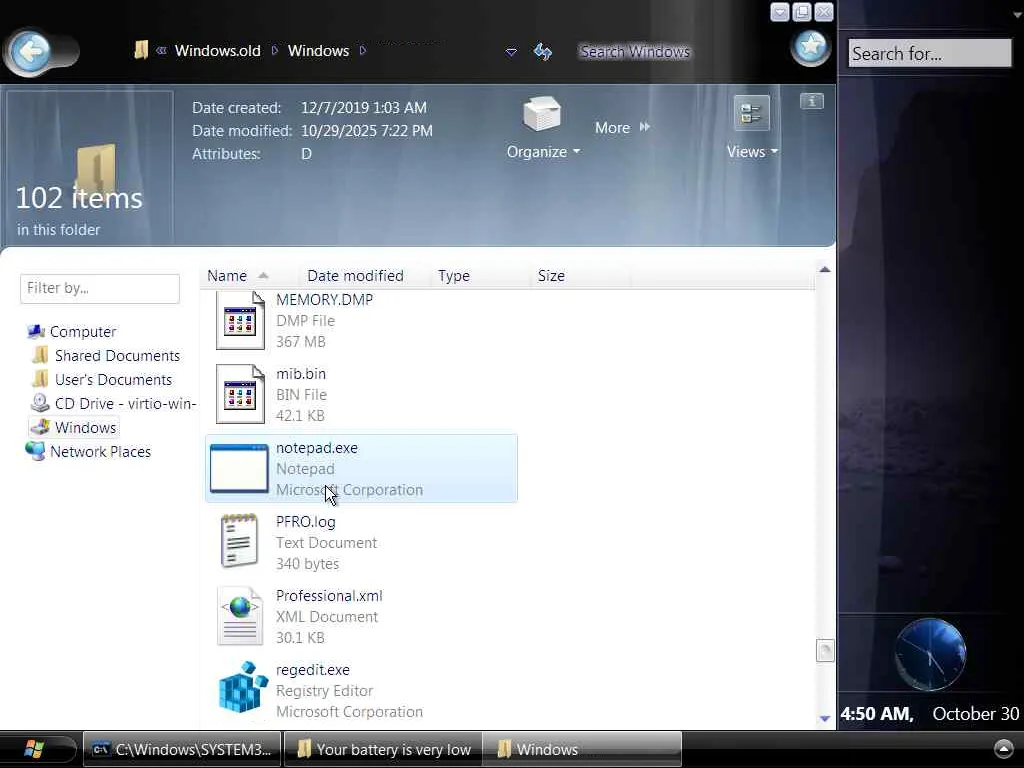Select the Professional.xml document icon
The image size is (1024, 768).
(x=240, y=616)
